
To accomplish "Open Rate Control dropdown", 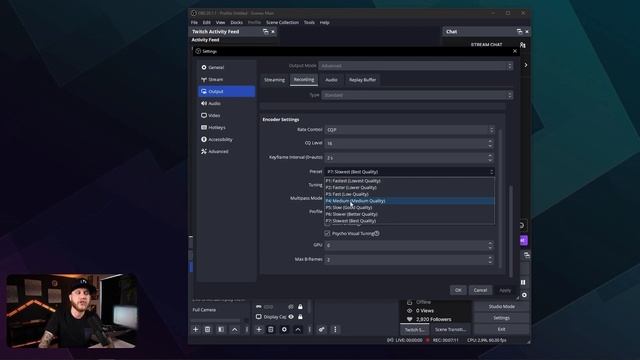I will click(409, 130).
